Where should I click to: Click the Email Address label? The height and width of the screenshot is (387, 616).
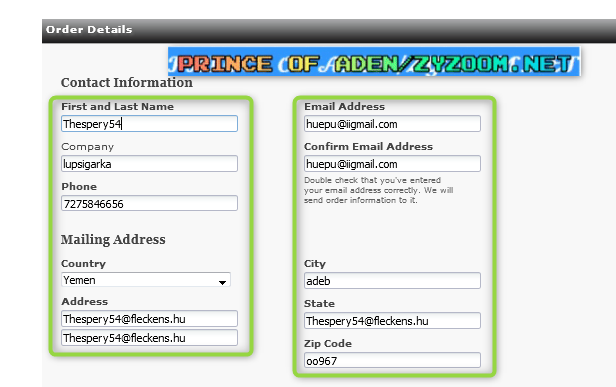[344, 106]
